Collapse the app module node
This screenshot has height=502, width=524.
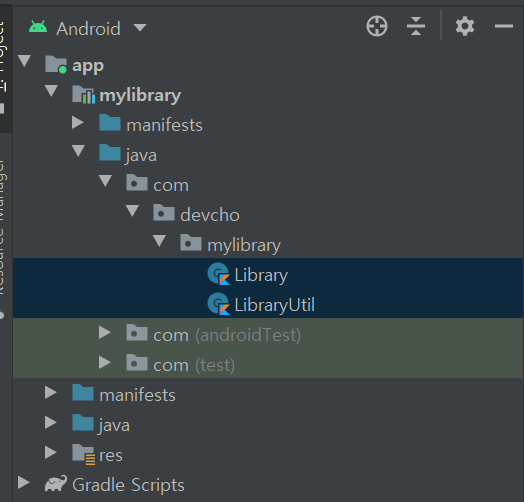(x=24, y=61)
